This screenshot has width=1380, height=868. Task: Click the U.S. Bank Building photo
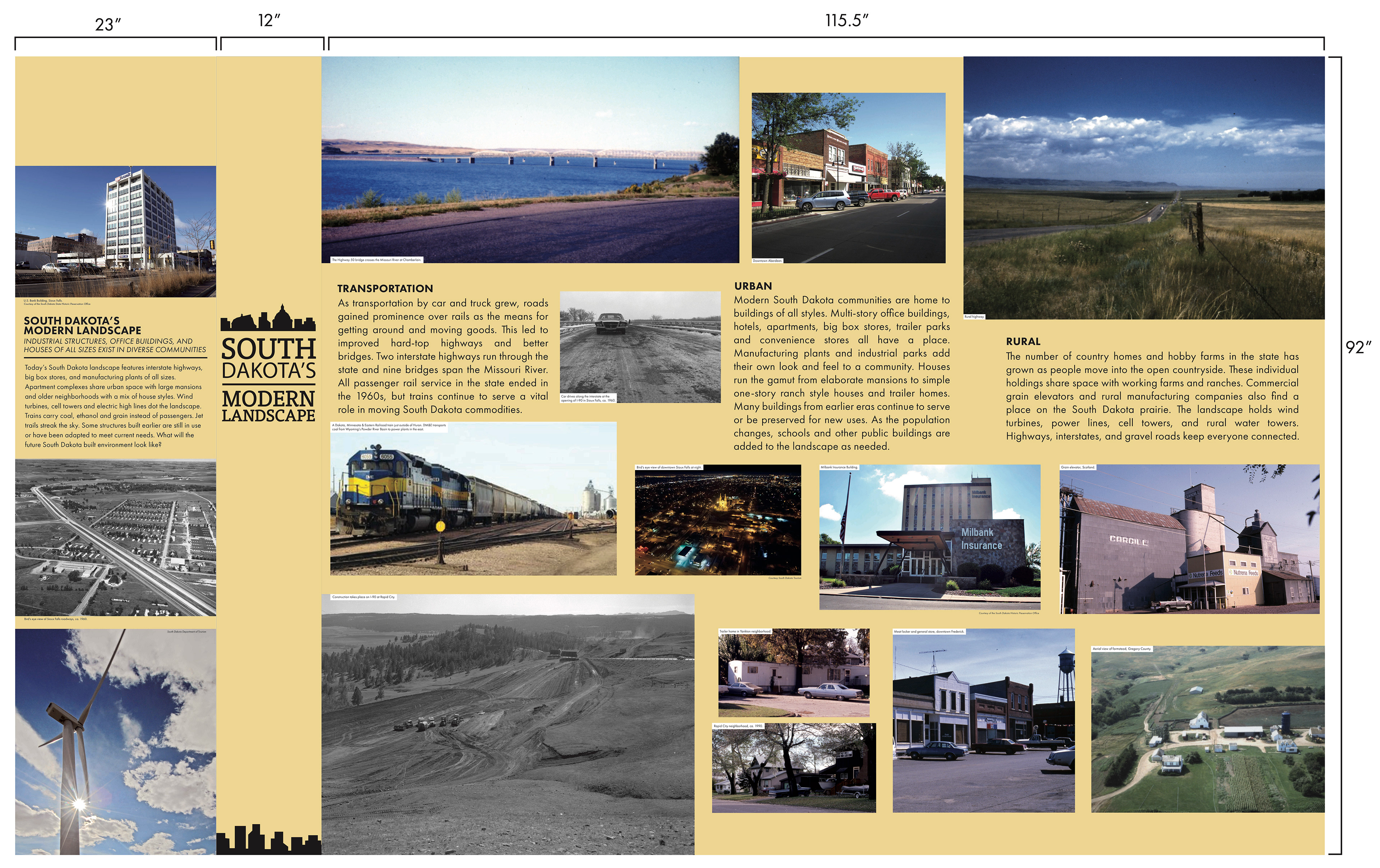pyautogui.click(x=115, y=231)
